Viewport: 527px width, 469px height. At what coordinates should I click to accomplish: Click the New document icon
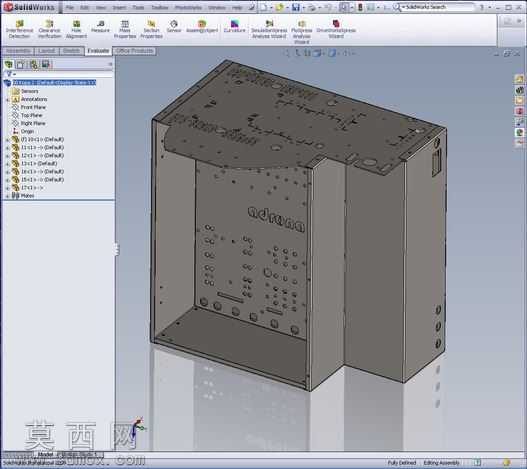[264, 7]
